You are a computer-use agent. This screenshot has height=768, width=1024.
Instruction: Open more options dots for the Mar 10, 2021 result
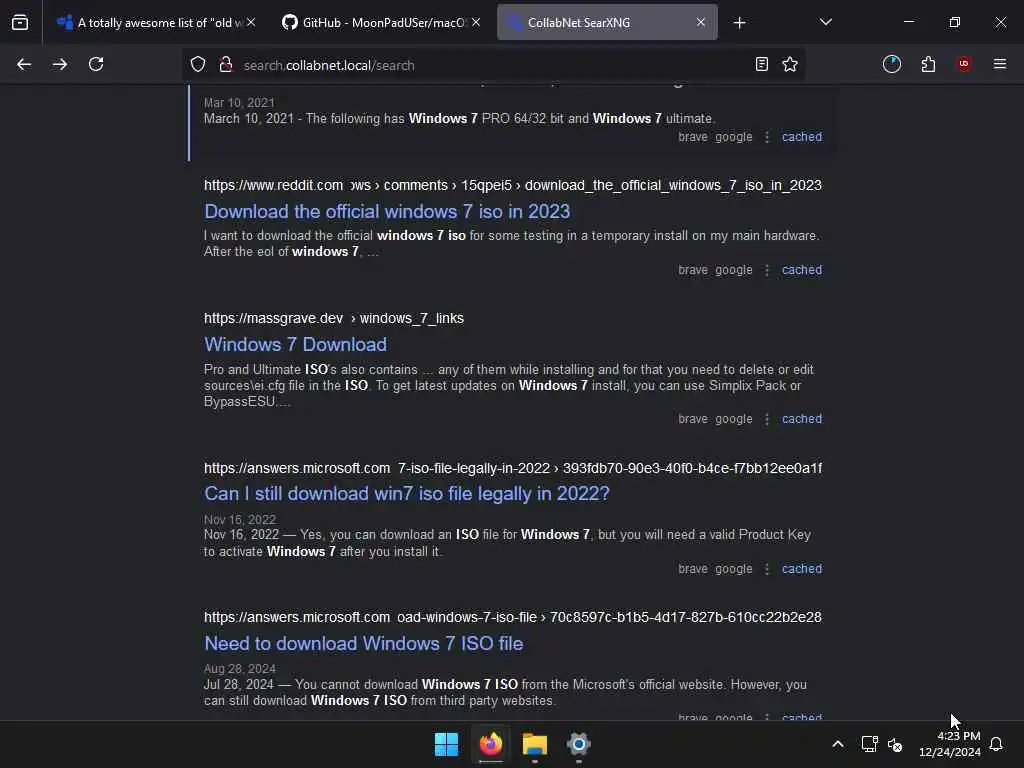pyautogui.click(x=767, y=136)
